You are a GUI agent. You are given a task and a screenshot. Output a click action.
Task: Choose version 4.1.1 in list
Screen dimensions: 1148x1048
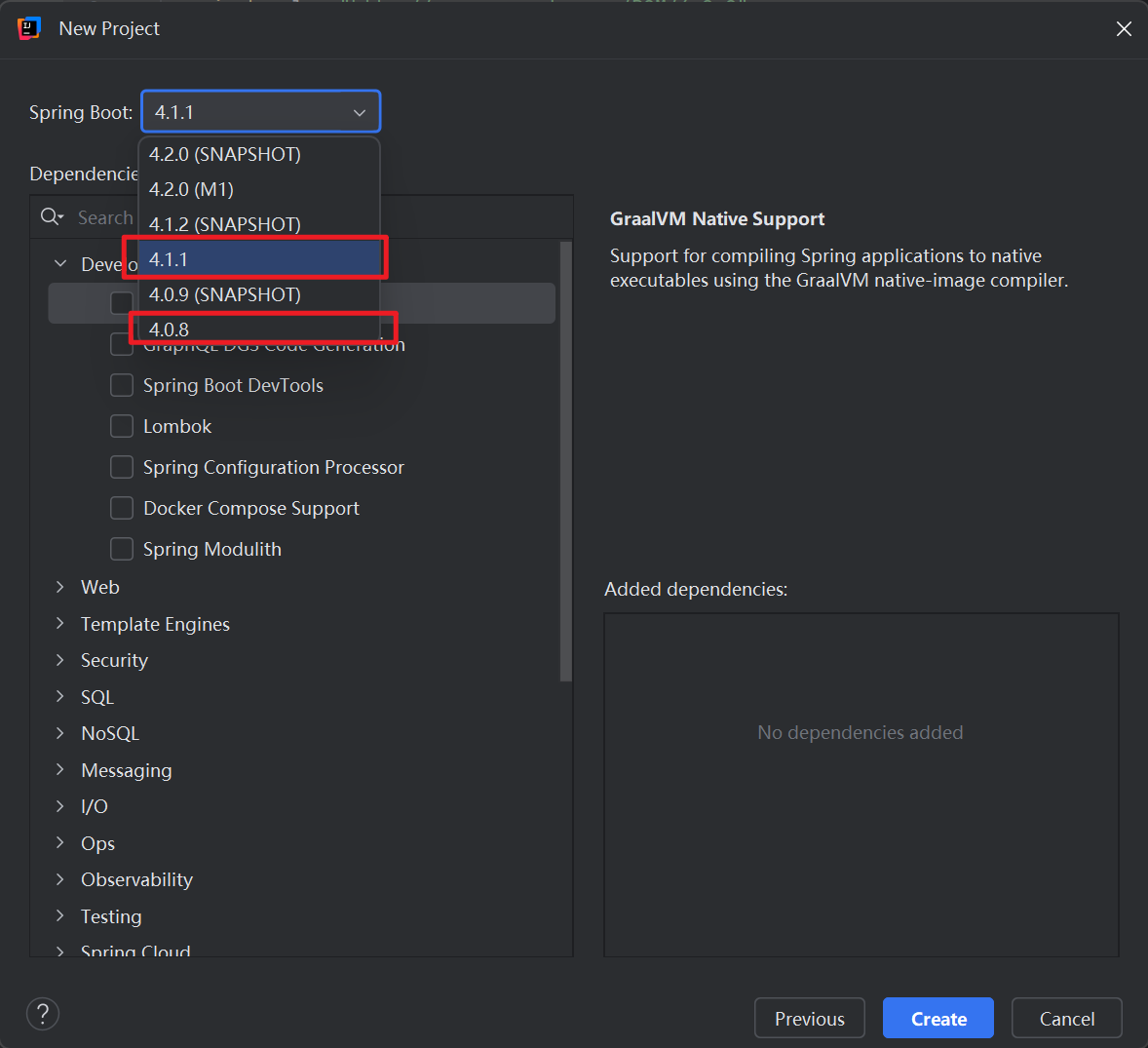coord(259,260)
